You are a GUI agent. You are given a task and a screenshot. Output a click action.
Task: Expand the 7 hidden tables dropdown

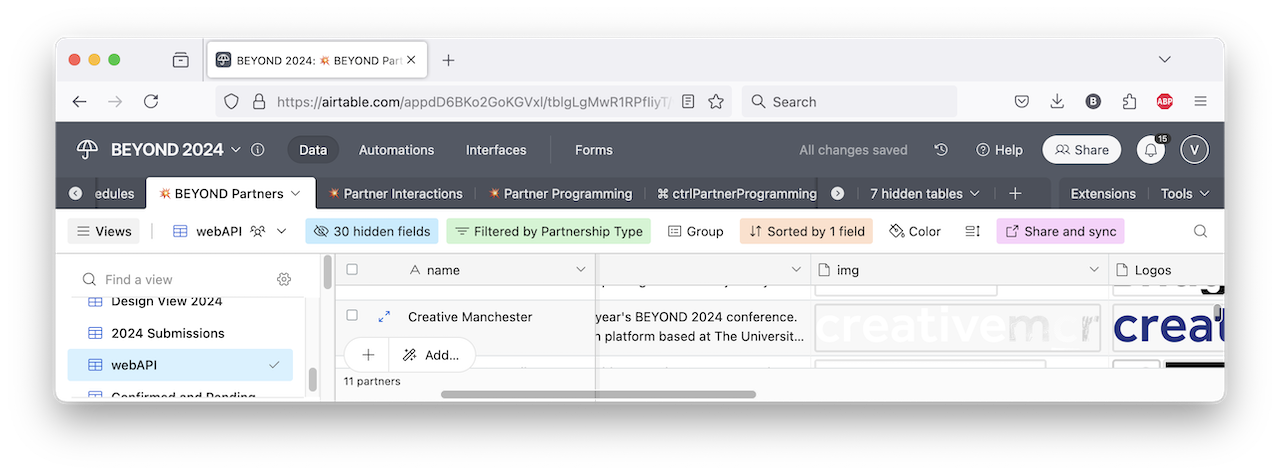tap(925, 193)
